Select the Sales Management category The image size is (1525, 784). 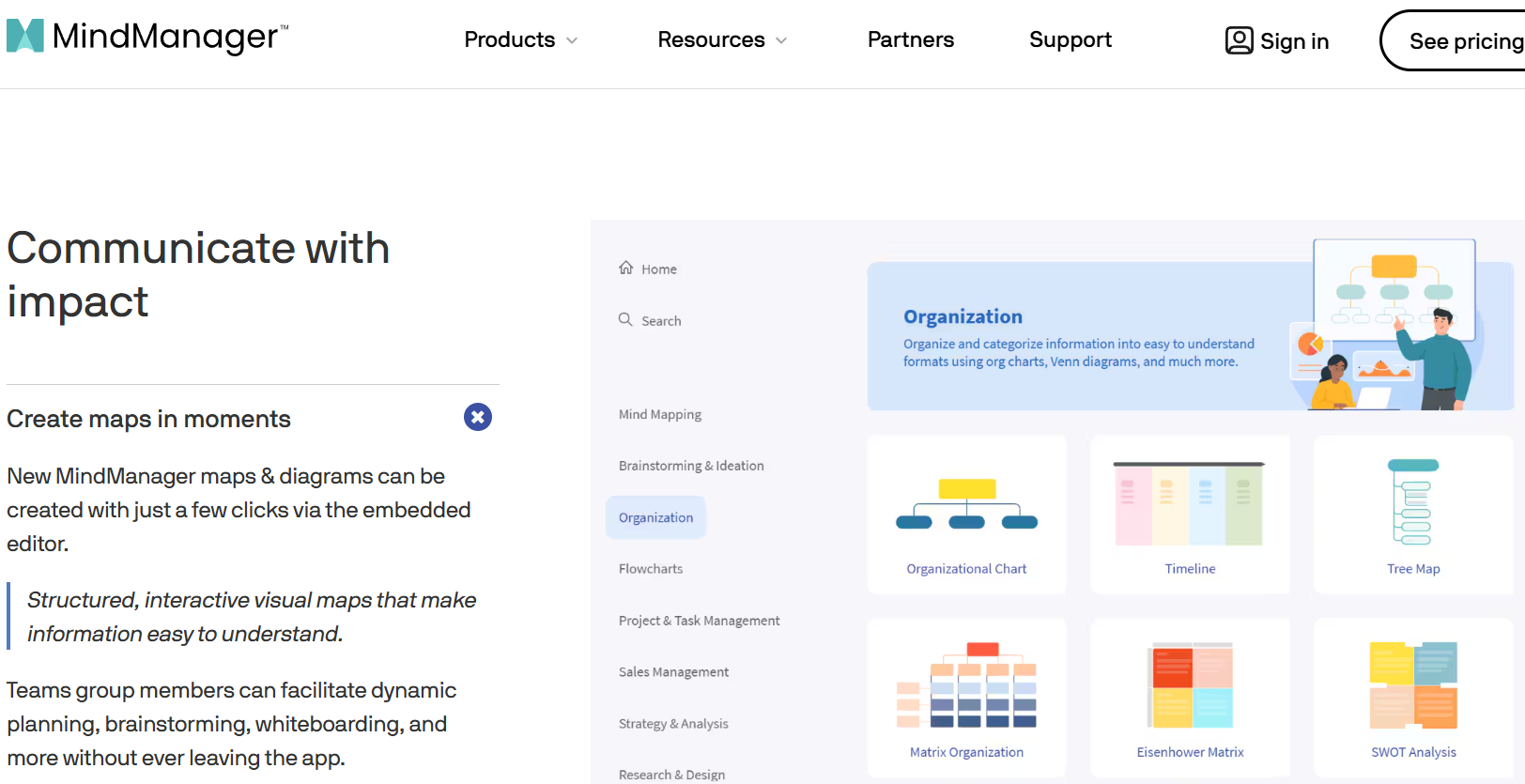tap(673, 672)
